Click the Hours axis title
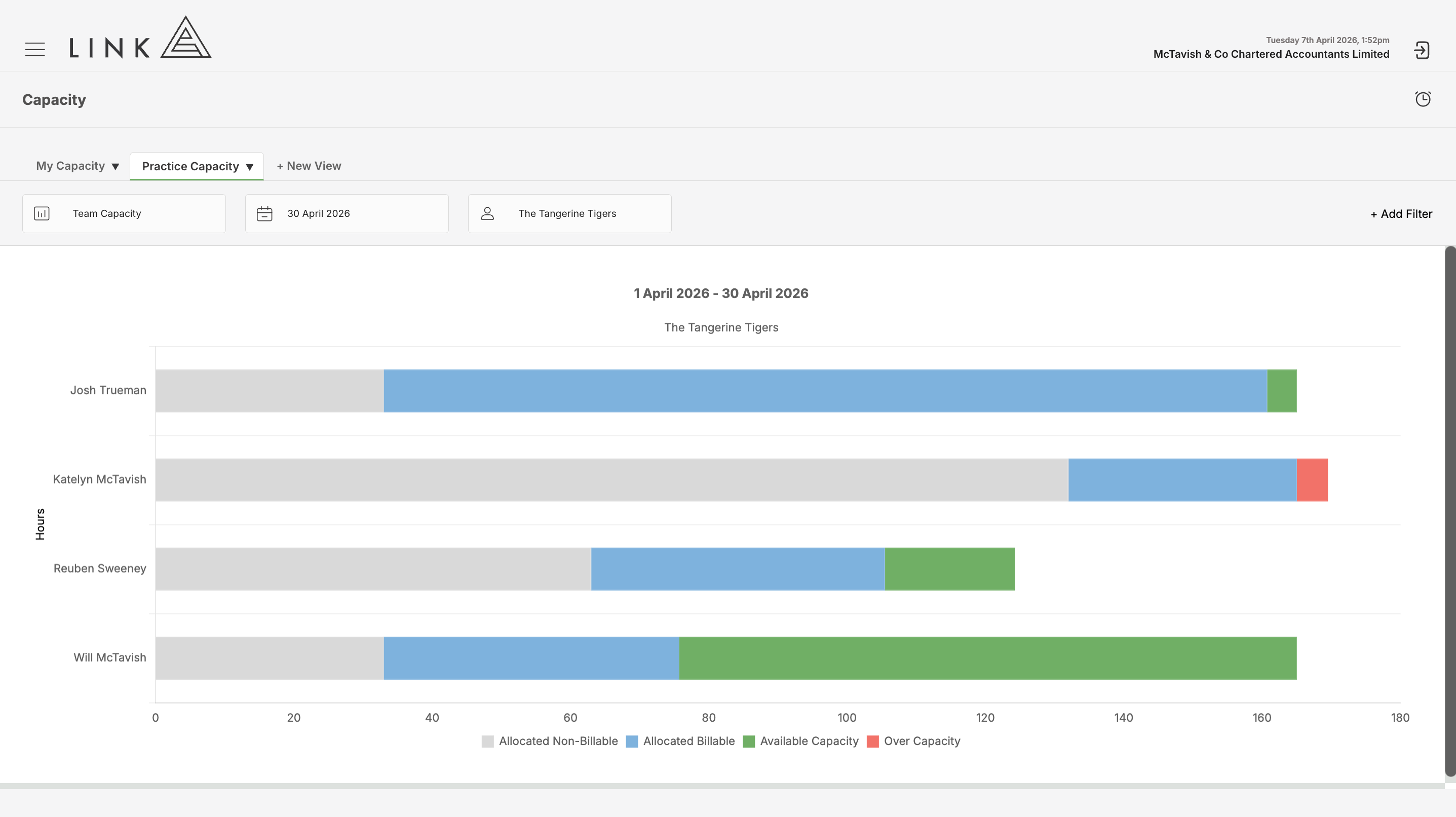The image size is (1456, 817). tap(40, 524)
